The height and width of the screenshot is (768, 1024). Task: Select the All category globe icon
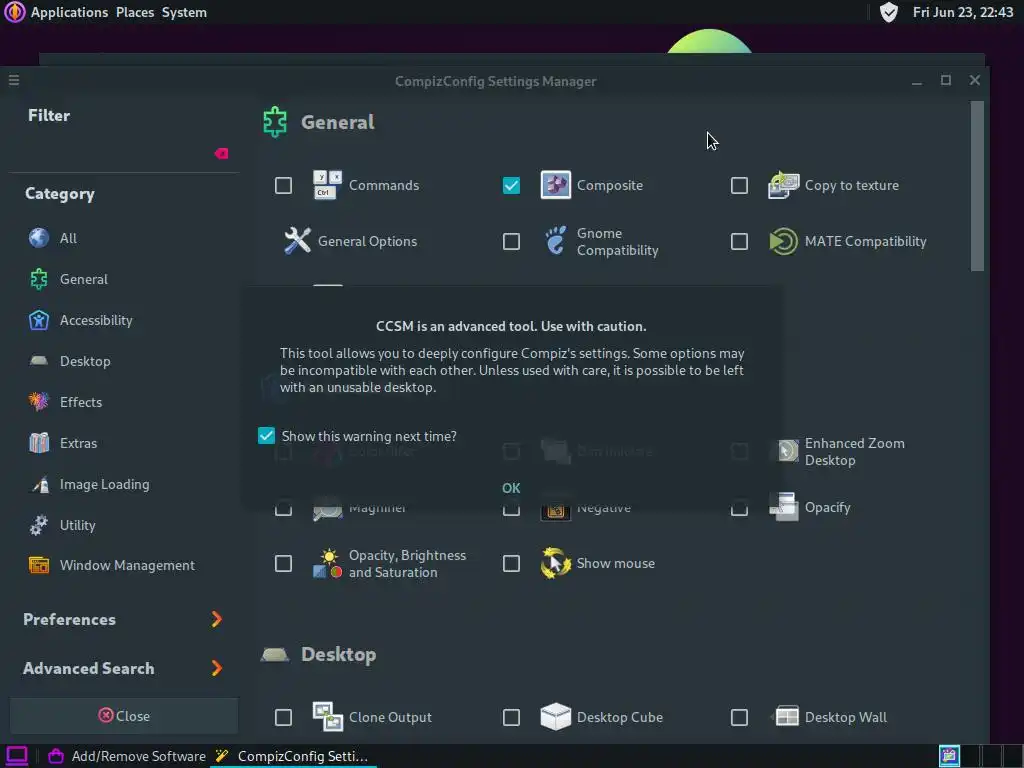coord(39,238)
